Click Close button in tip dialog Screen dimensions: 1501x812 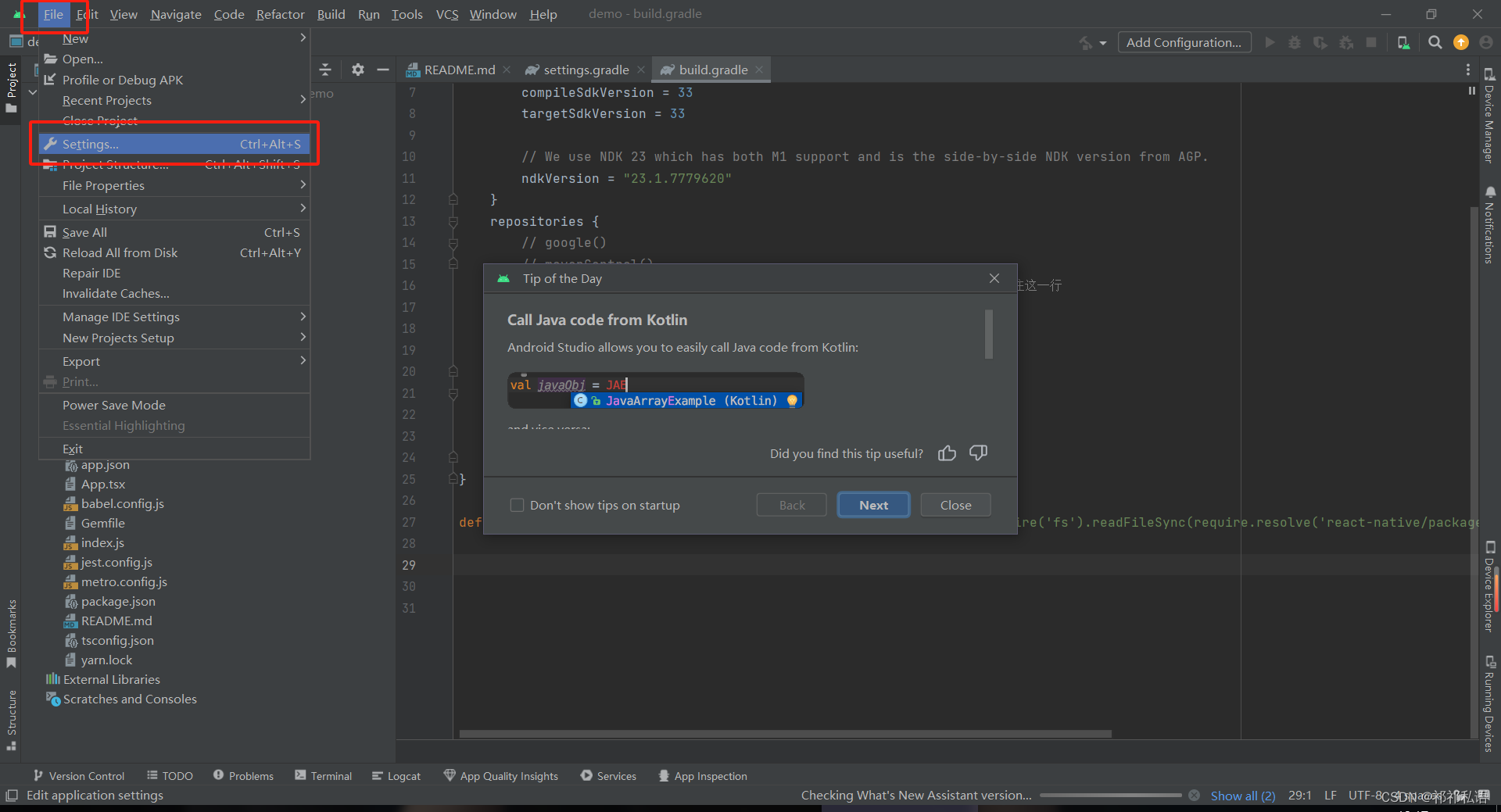point(955,505)
